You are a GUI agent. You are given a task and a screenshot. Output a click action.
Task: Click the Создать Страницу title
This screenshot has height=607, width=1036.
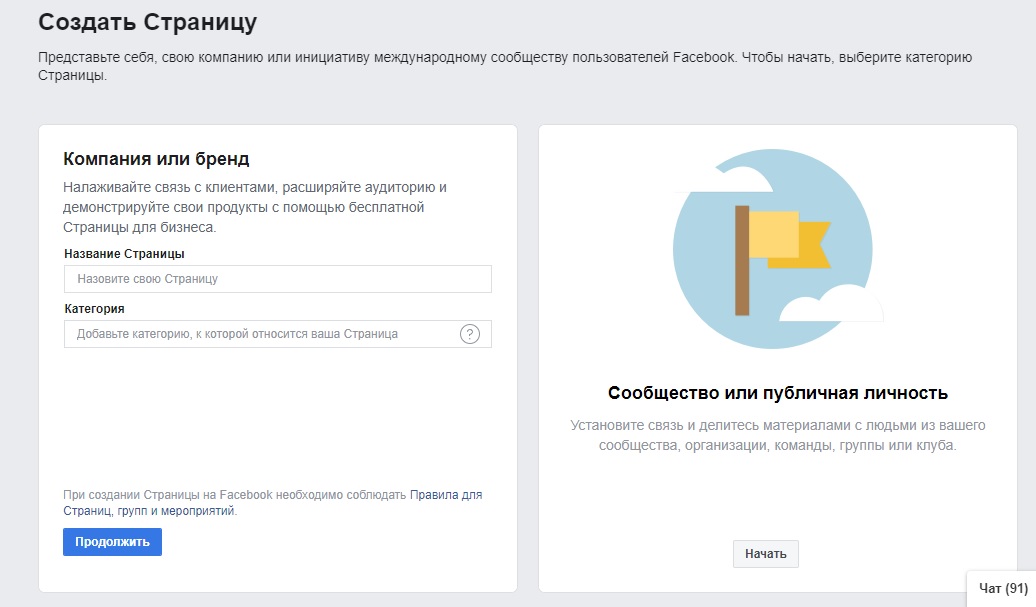pyautogui.click(x=147, y=22)
